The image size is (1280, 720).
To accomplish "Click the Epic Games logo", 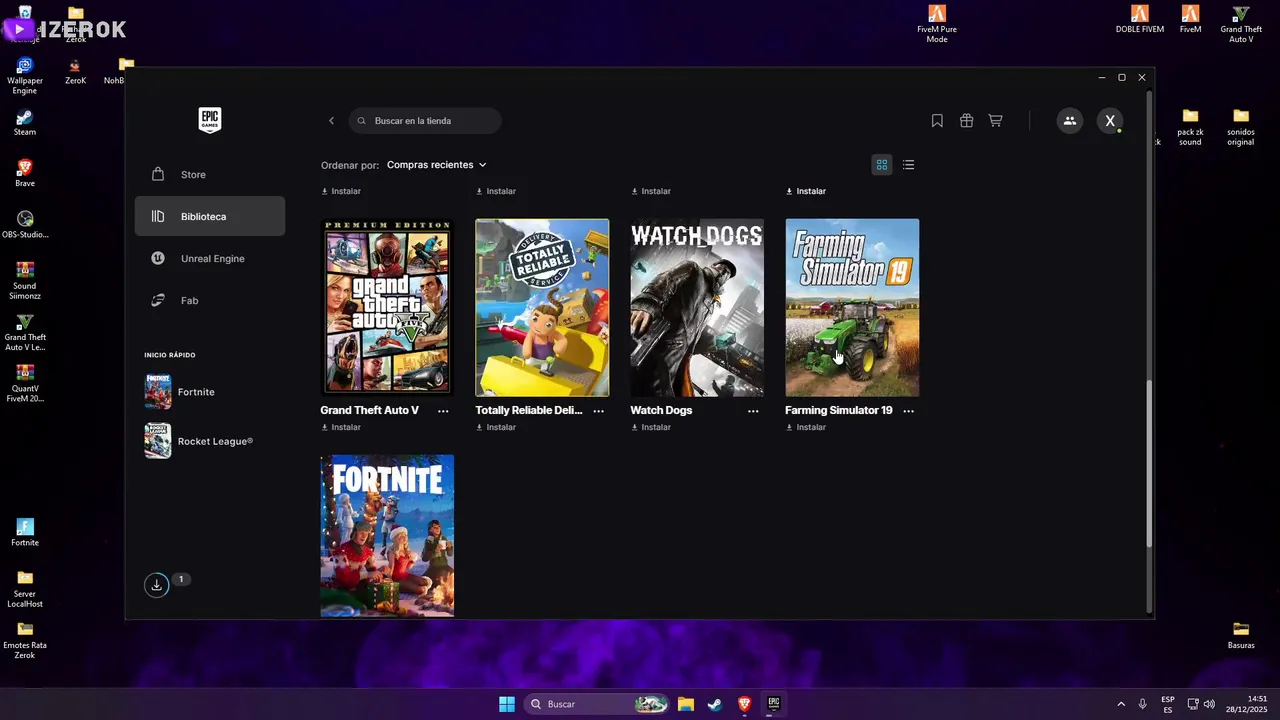I will click(209, 120).
